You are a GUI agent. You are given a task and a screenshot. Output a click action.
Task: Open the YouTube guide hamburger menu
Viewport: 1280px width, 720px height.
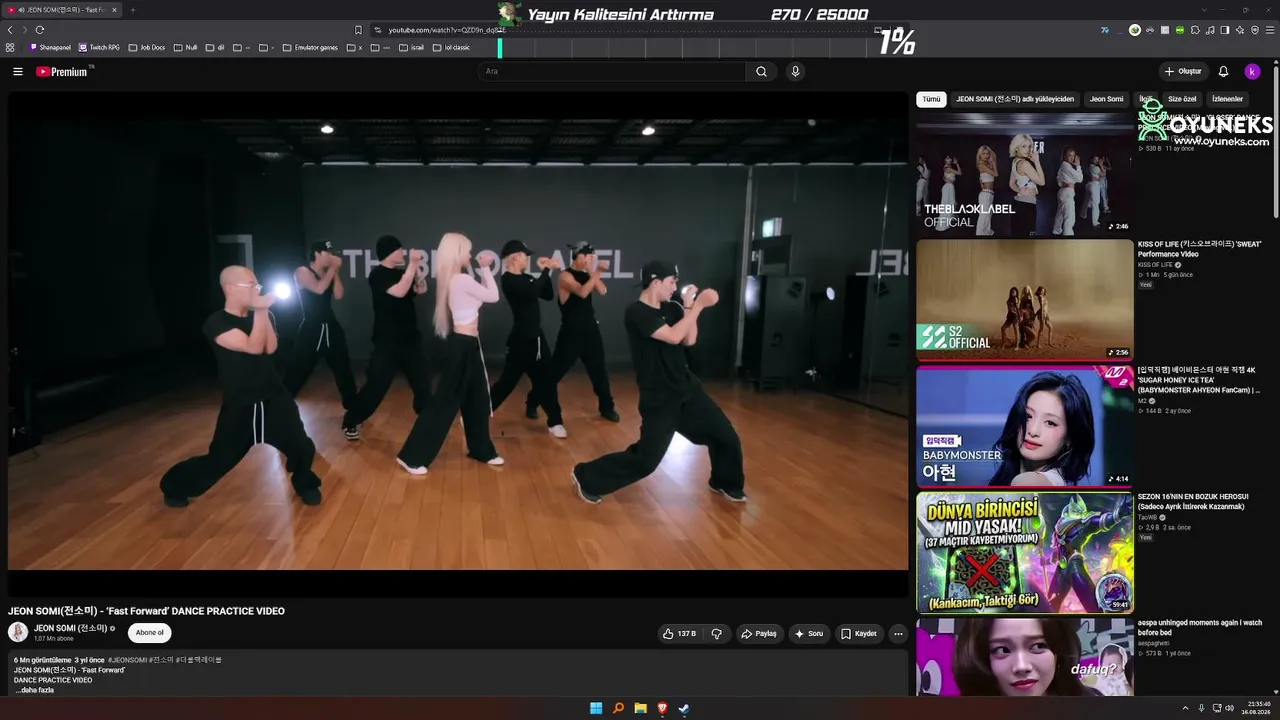tap(18, 71)
